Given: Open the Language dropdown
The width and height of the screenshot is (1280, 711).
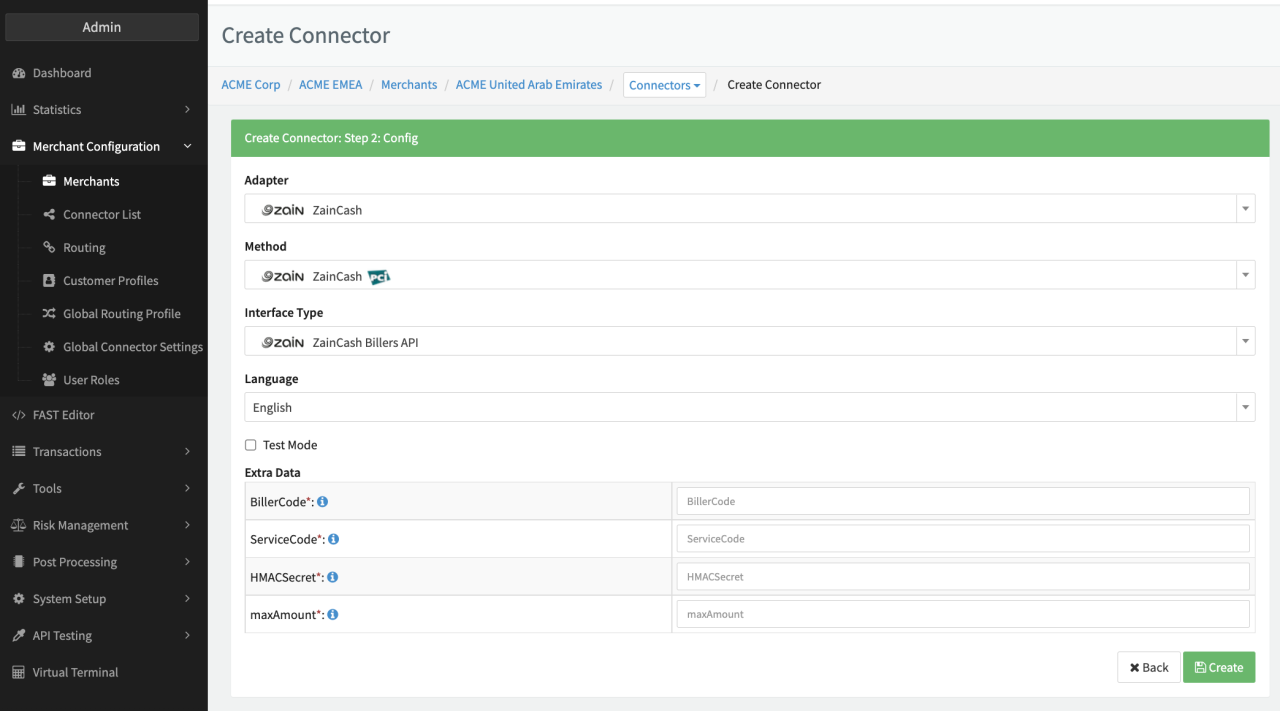Looking at the screenshot, I should pos(749,407).
